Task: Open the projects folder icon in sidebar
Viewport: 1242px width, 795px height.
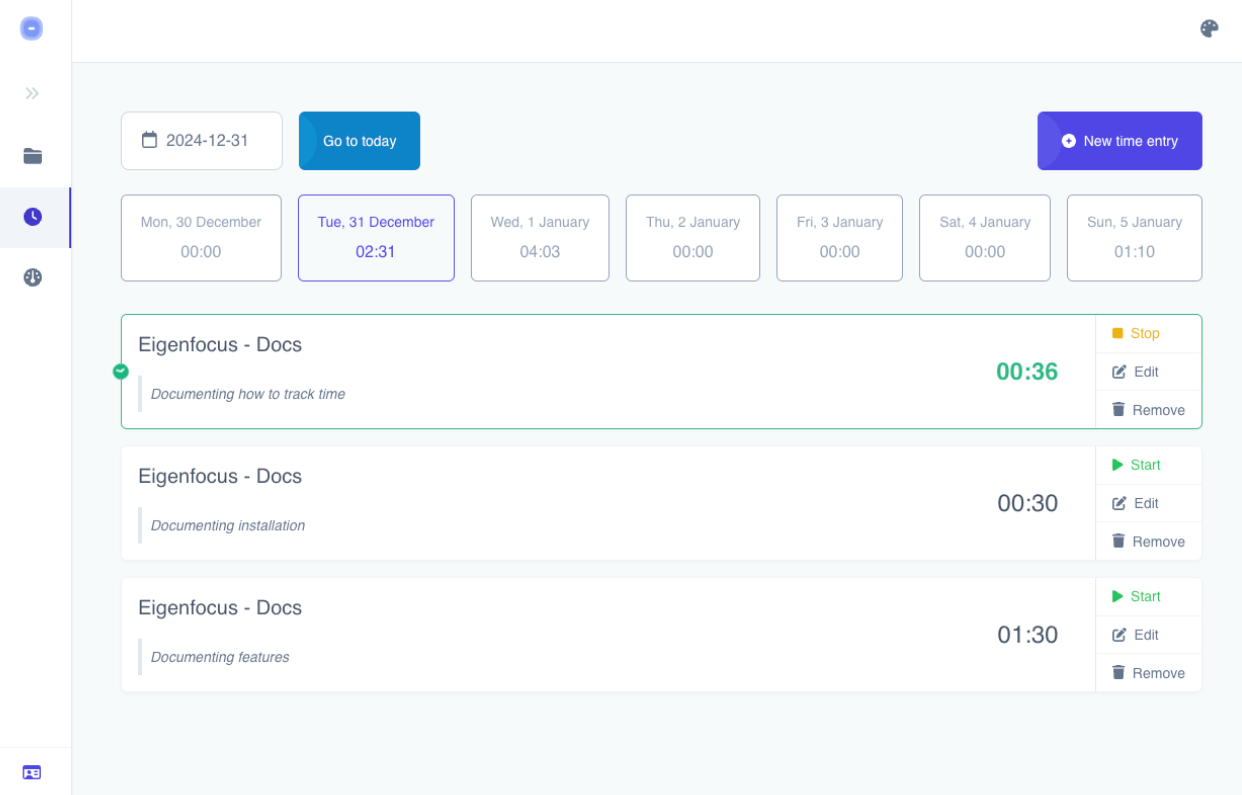Action: (x=33, y=156)
